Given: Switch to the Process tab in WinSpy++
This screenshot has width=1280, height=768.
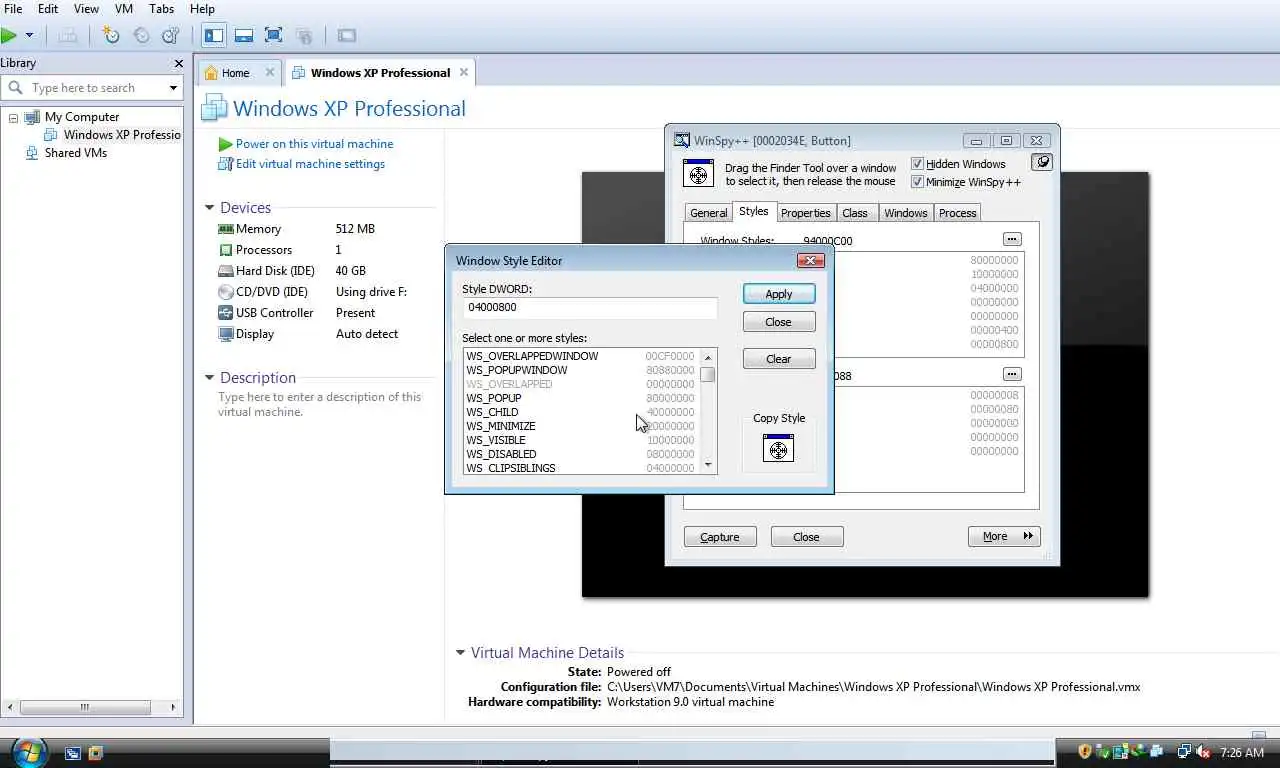Looking at the screenshot, I should [x=957, y=213].
